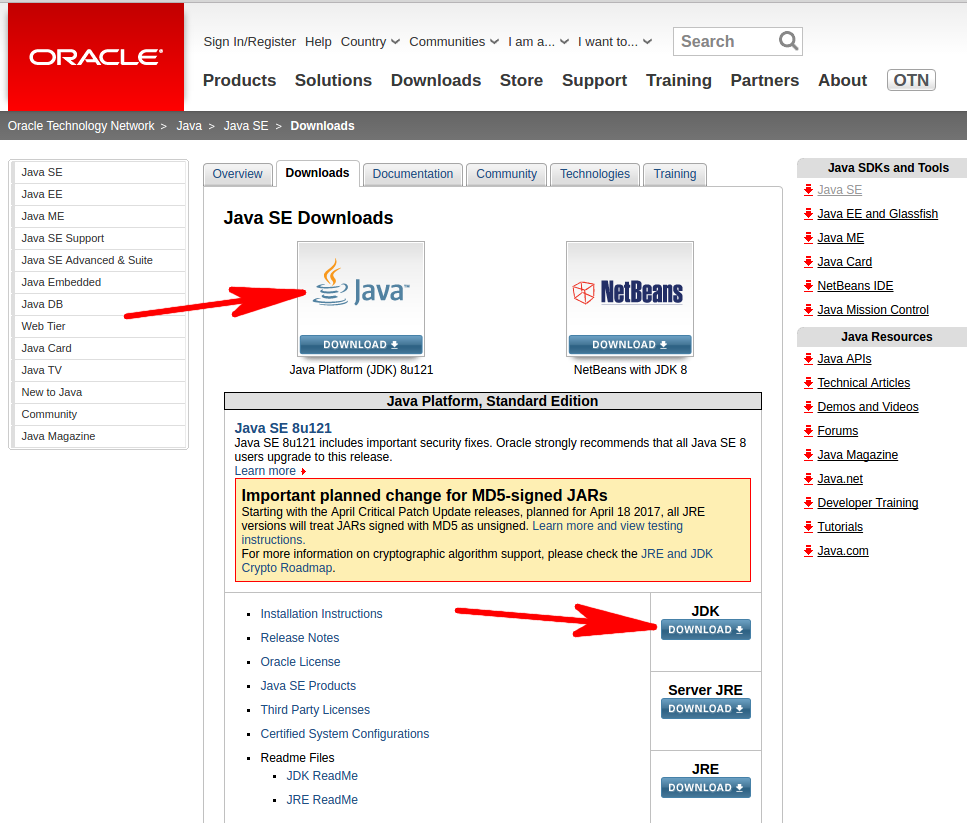Image resolution: width=967 pixels, height=823 pixels.
Task: Switch to the Documentation tab
Action: [x=413, y=174]
